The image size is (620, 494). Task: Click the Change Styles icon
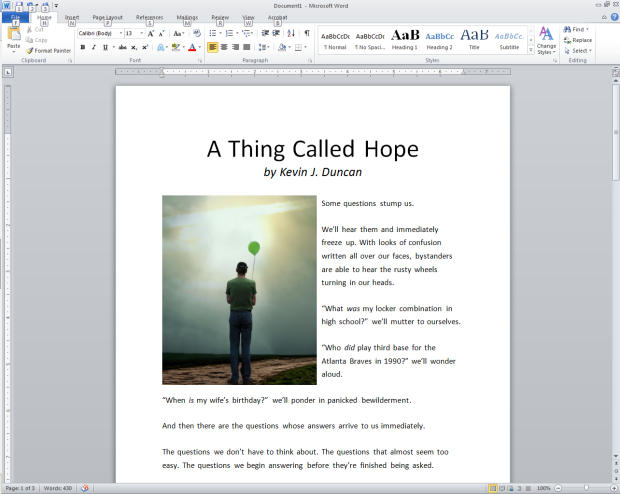(x=546, y=34)
